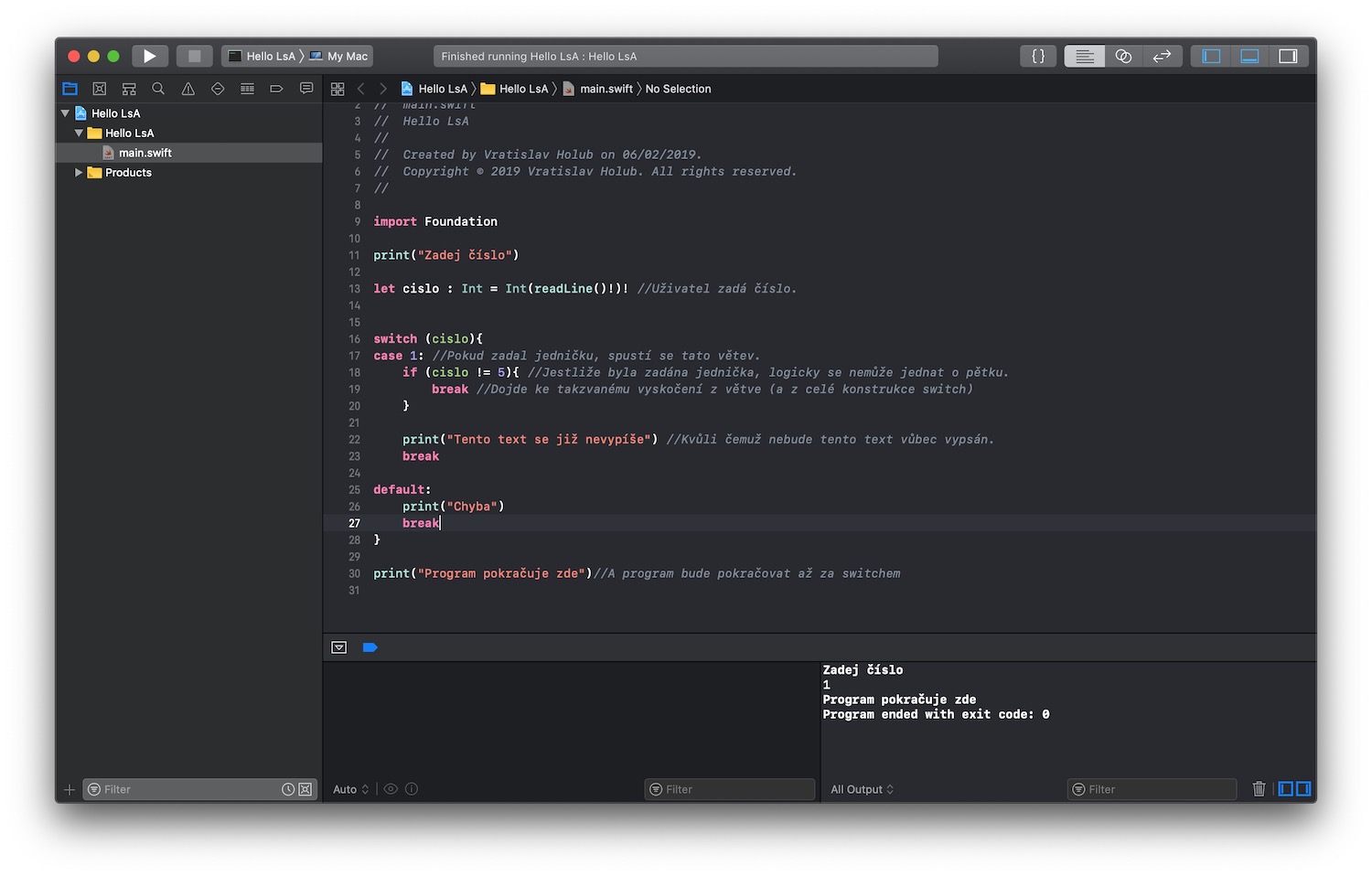Open the Project navigator tab

click(70, 89)
